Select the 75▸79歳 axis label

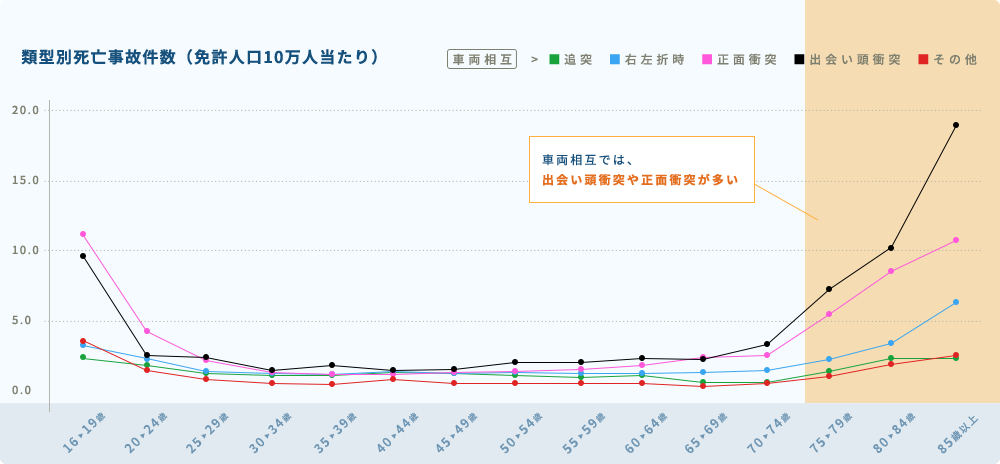pos(830,433)
